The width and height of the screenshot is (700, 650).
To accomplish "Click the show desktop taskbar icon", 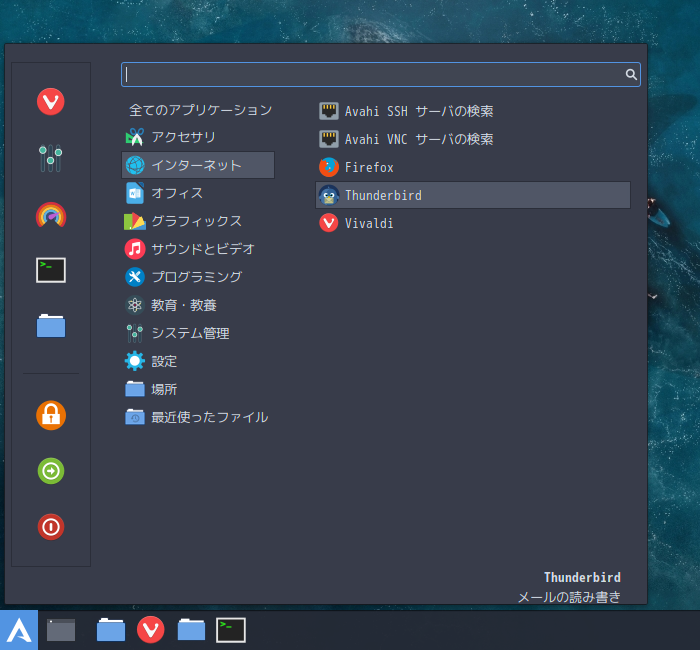I will tap(61, 630).
